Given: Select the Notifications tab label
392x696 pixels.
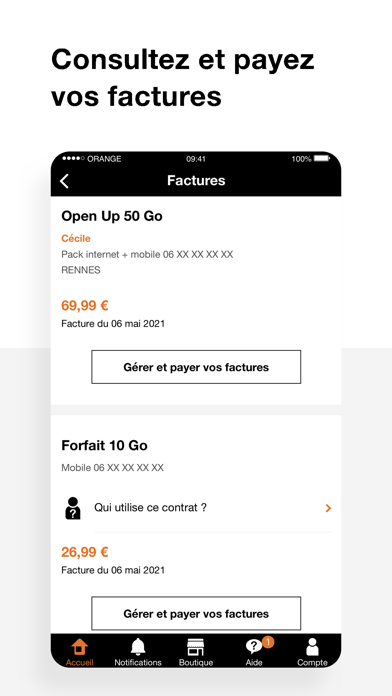Looking at the screenshot, I should click(138, 662).
